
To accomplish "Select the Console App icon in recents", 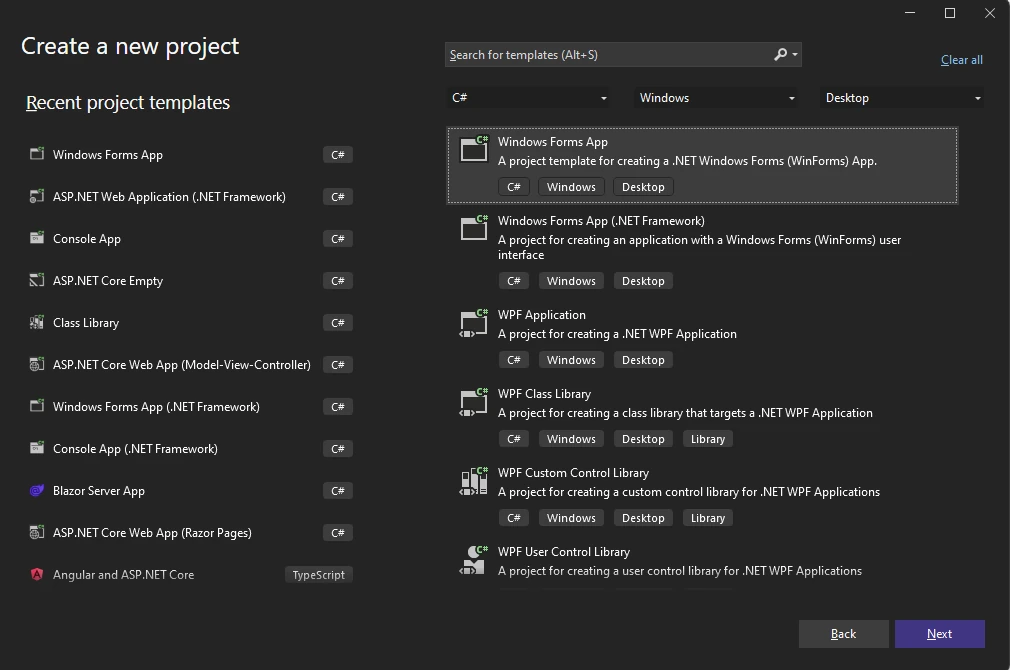I will [x=36, y=238].
